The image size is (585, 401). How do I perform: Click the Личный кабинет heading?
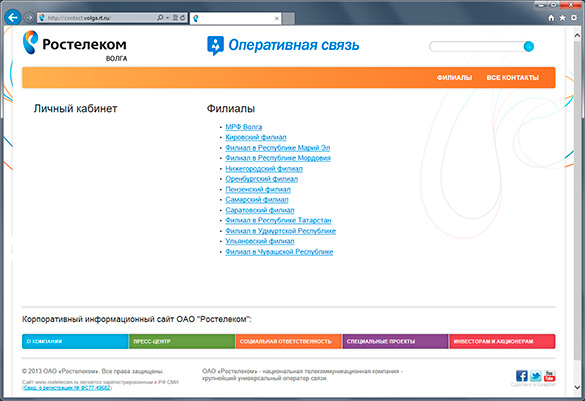pos(75,109)
